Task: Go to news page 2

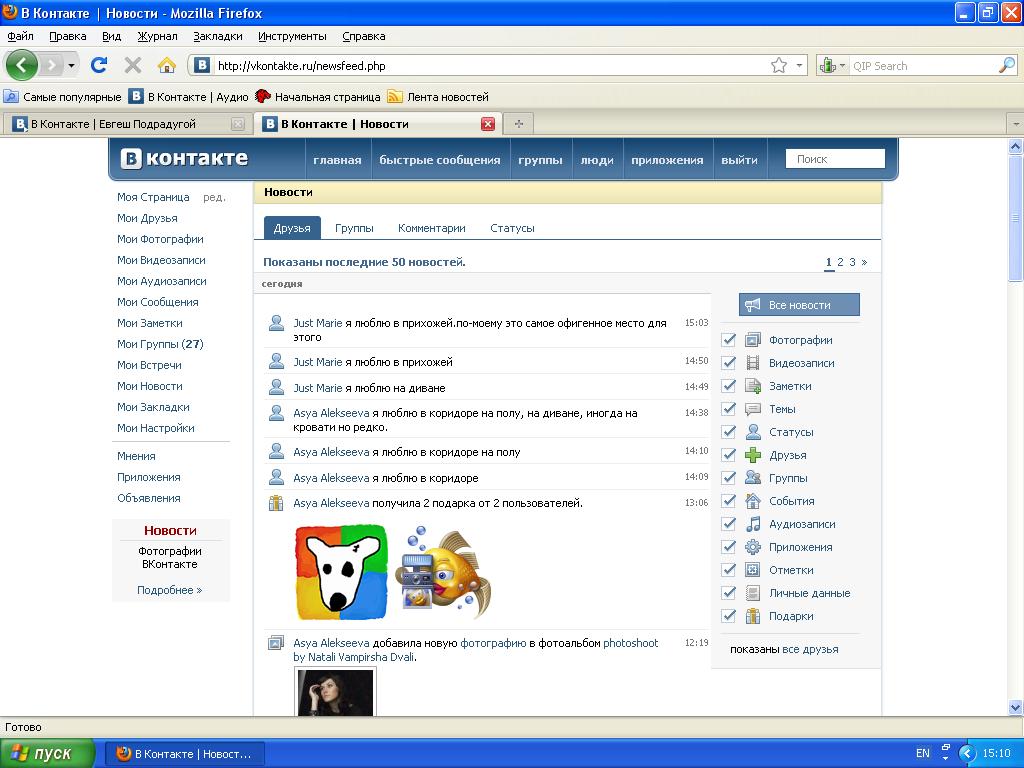Action: point(840,262)
